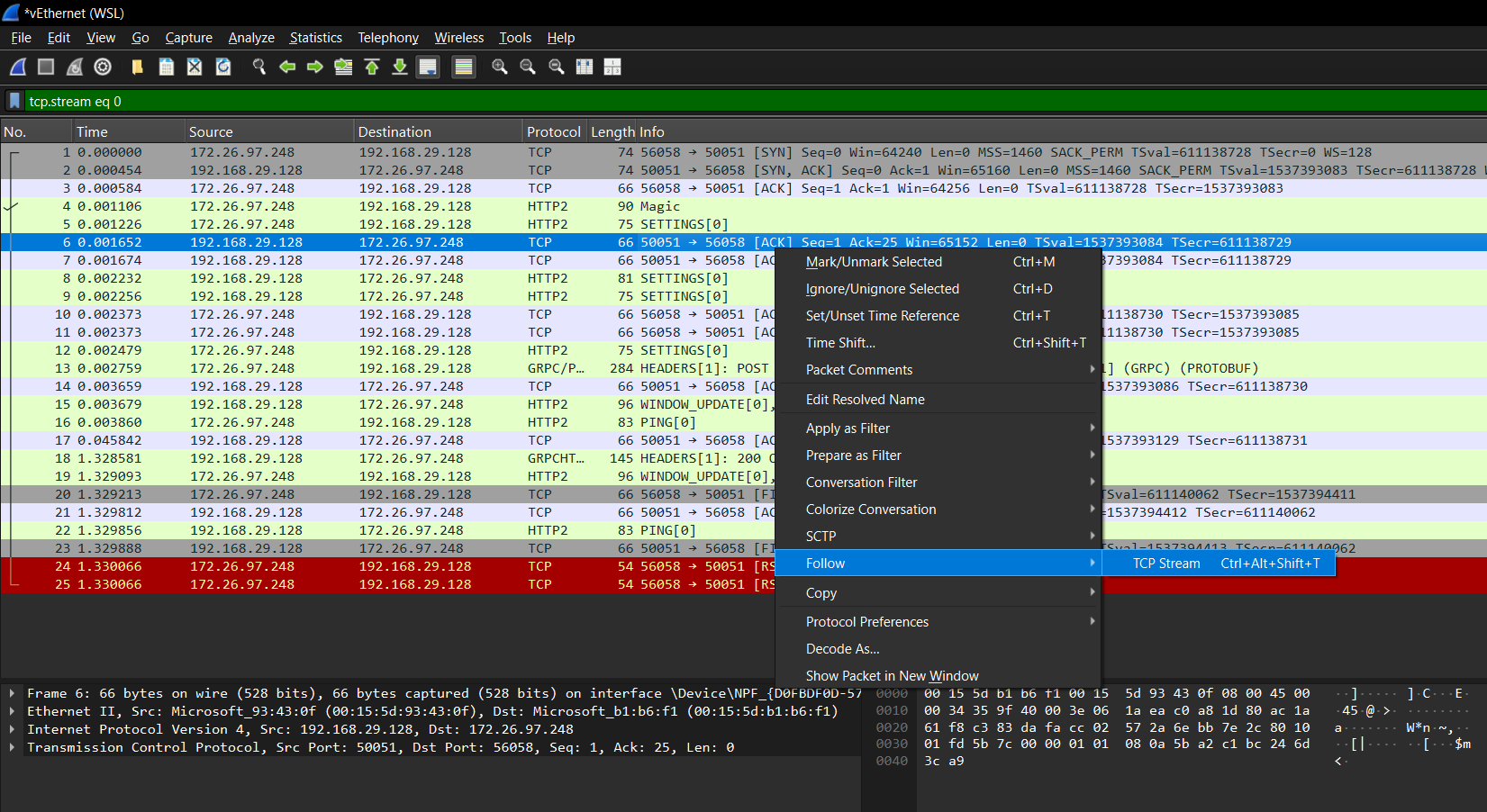Click the zoom in toolbar icon
Screen dimensions: 1487x812
(x=499, y=67)
